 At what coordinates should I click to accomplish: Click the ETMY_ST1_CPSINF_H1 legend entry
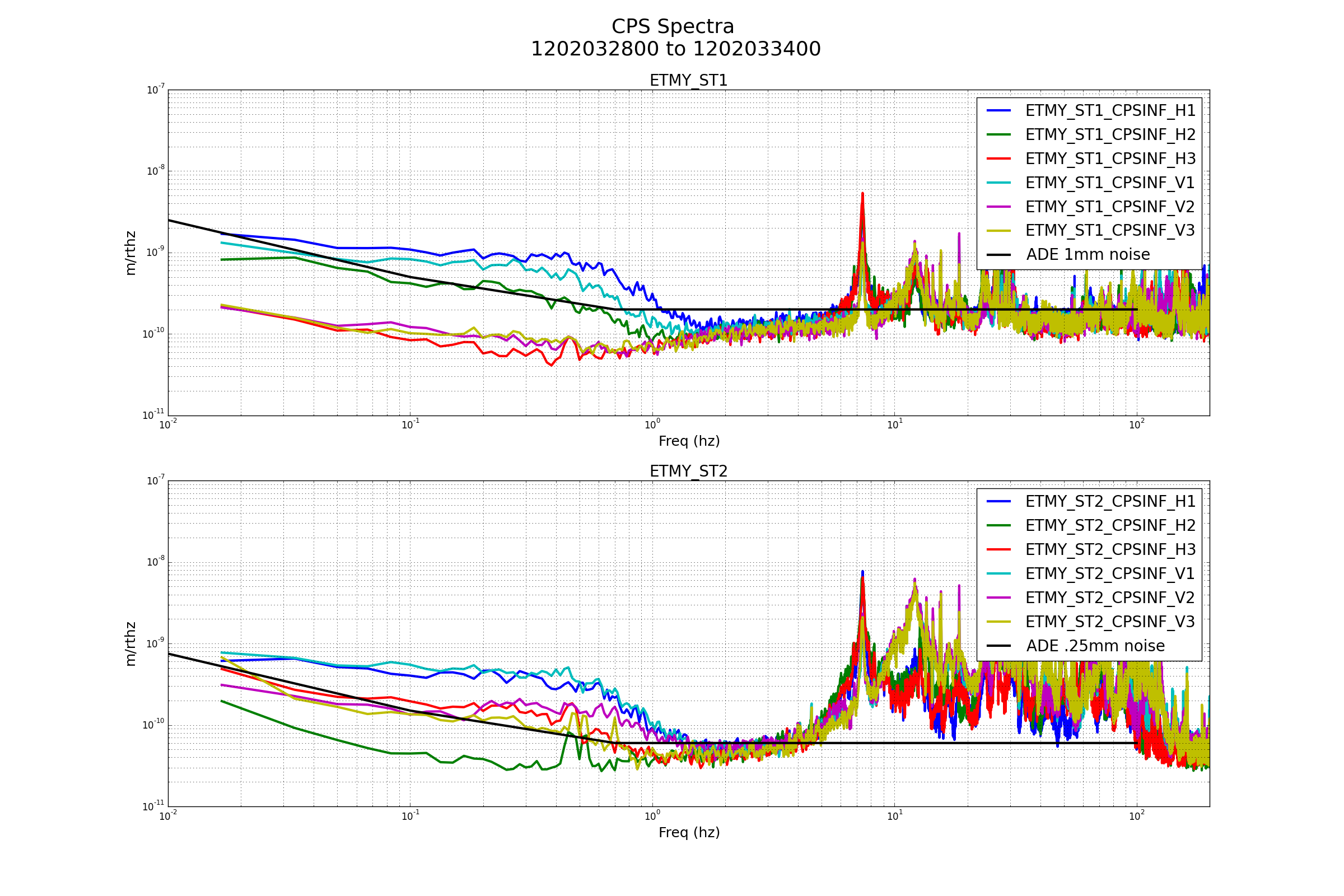[x=1110, y=111]
